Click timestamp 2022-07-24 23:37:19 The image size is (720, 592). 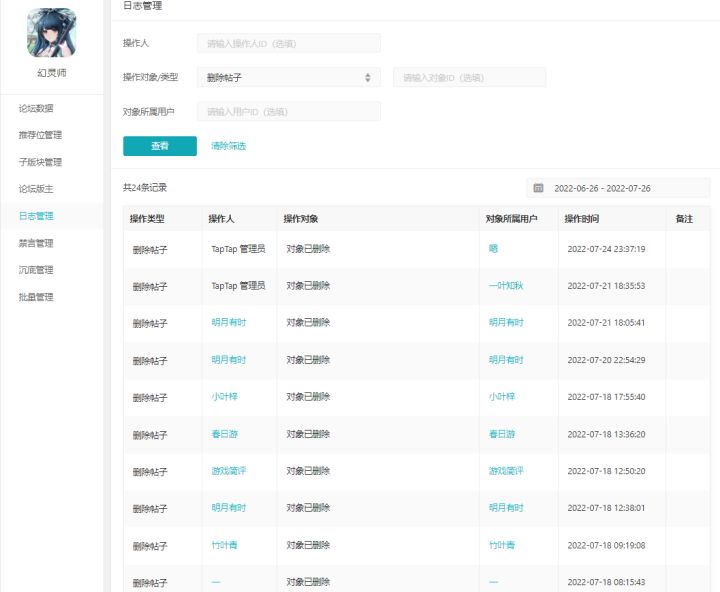tap(606, 249)
